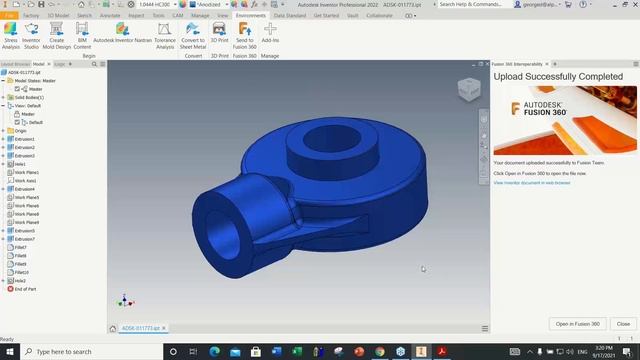Open the document tabs menu icon at bottom right
This screenshot has height=360, width=640.
[x=485, y=328]
